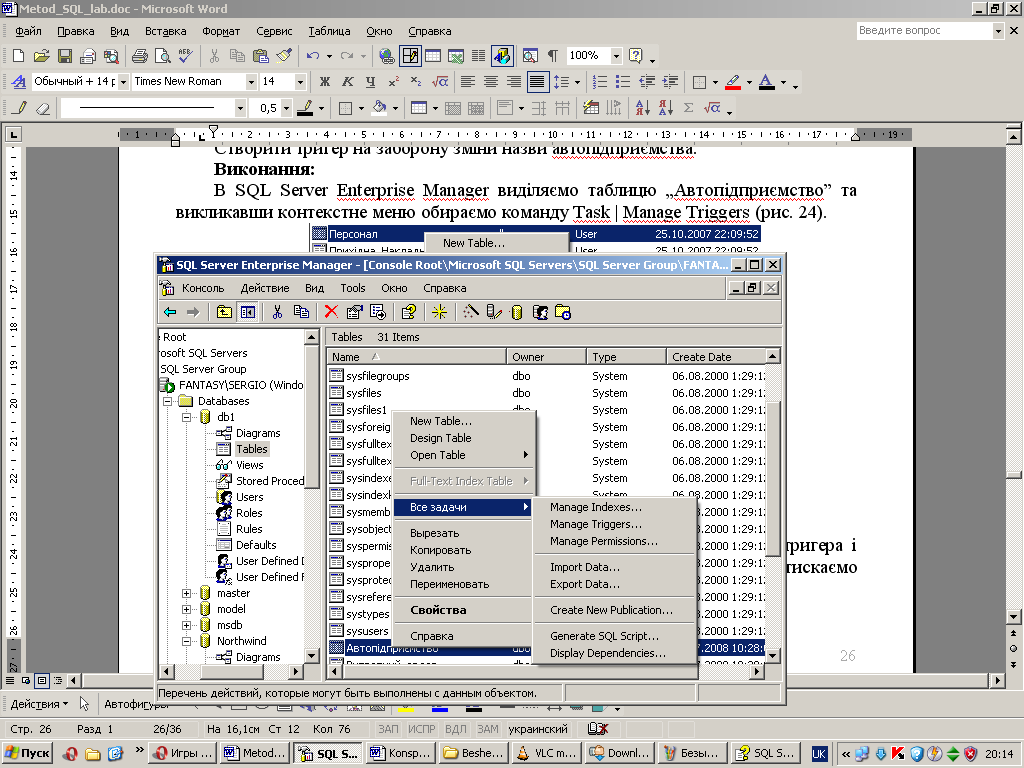Click the Пуск Start button
Screen dimensions: 1024x768
point(27,753)
